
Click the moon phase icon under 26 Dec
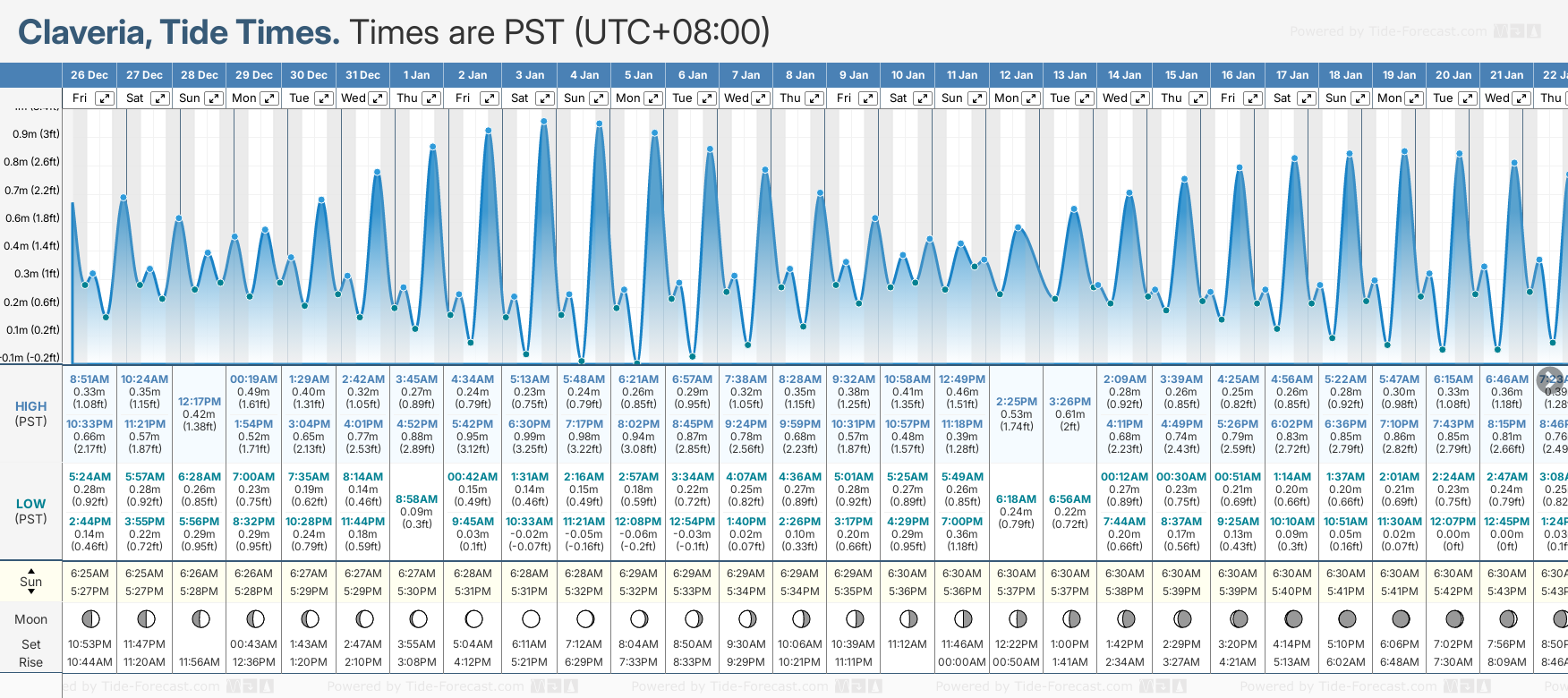click(89, 618)
